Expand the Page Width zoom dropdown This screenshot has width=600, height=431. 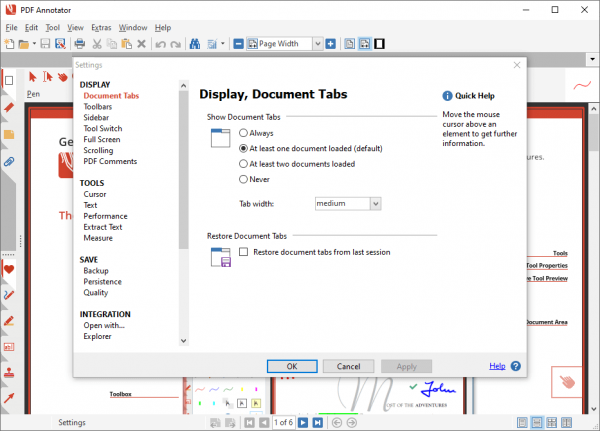[x=316, y=44]
